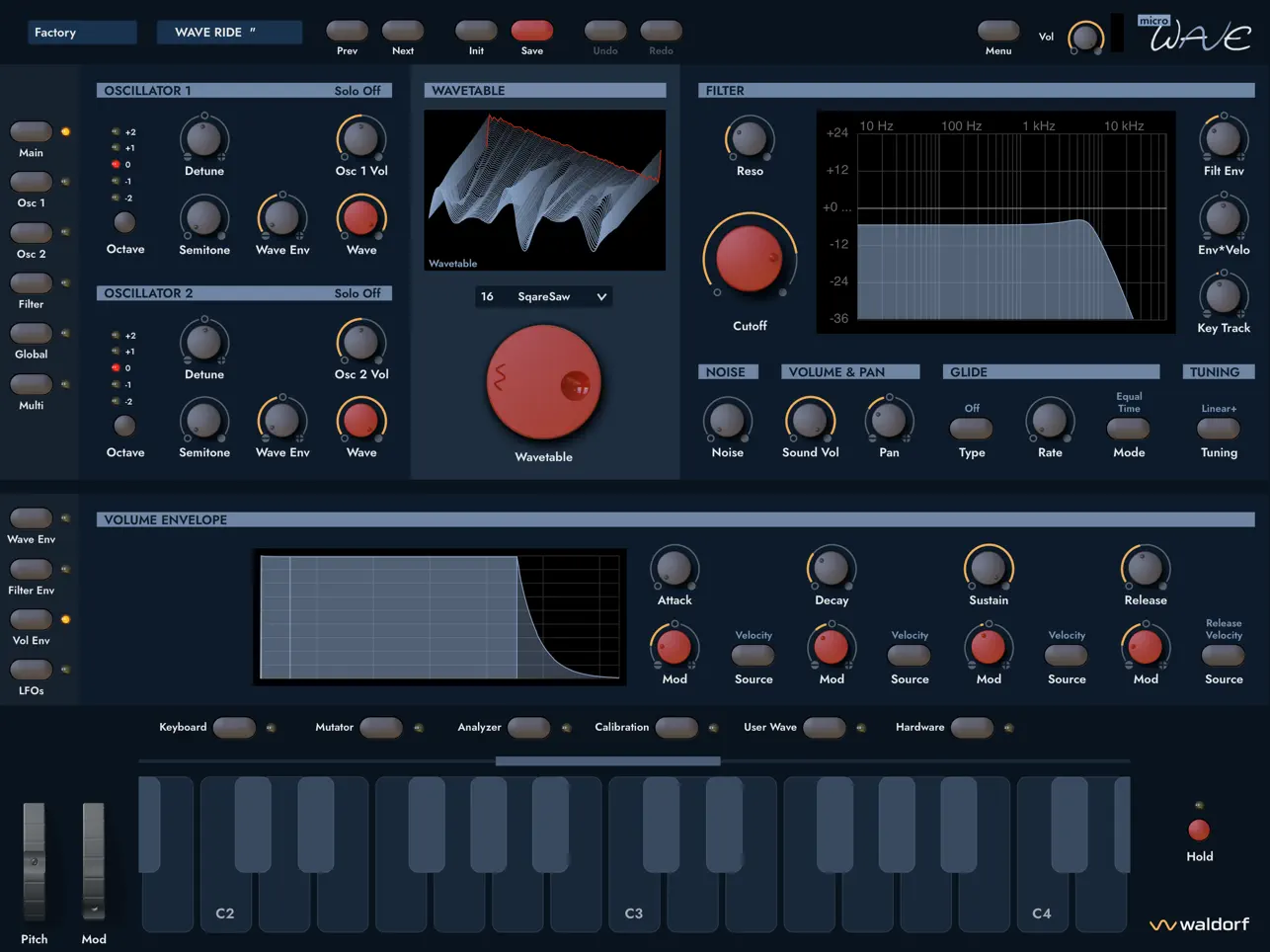Click the Pan knob
This screenshot has width=1270, height=952.
pos(889,420)
